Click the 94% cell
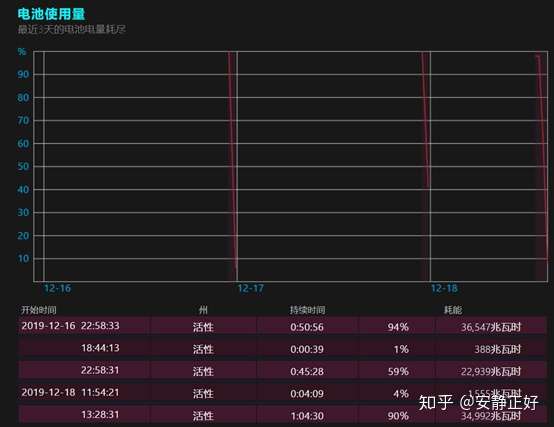This screenshot has width=554, height=427. [398, 327]
